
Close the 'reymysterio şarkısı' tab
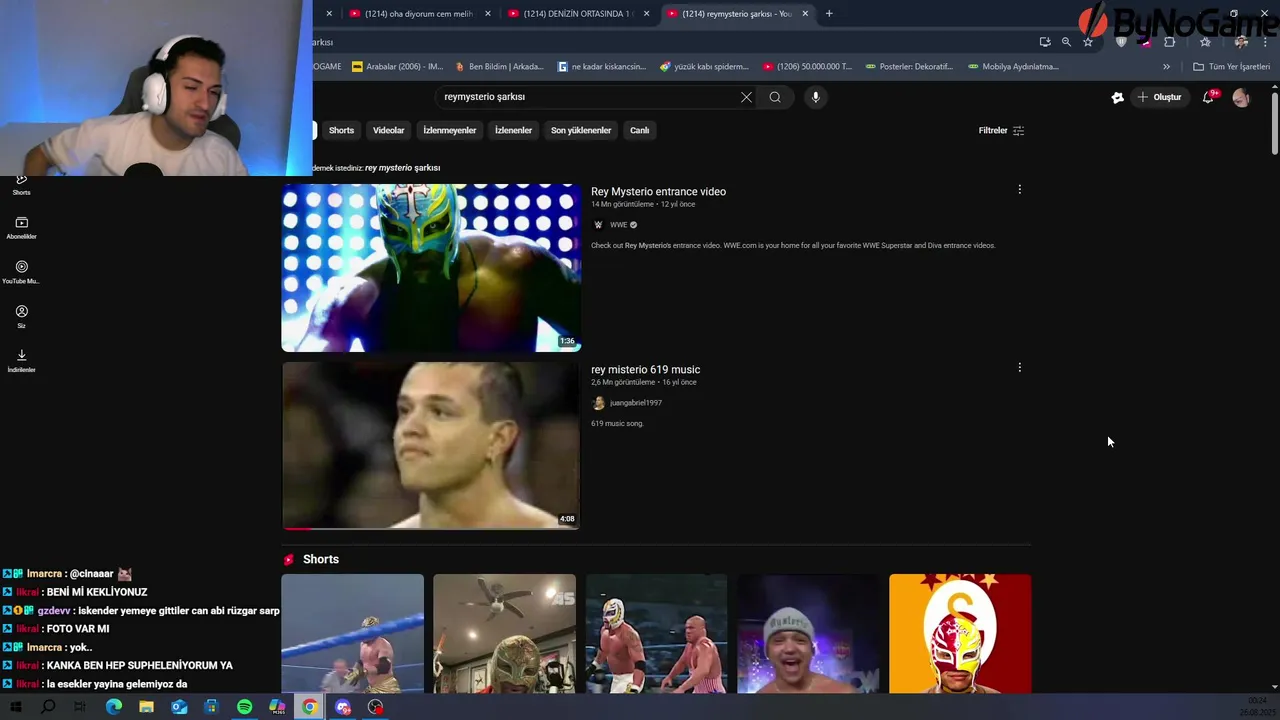click(805, 14)
